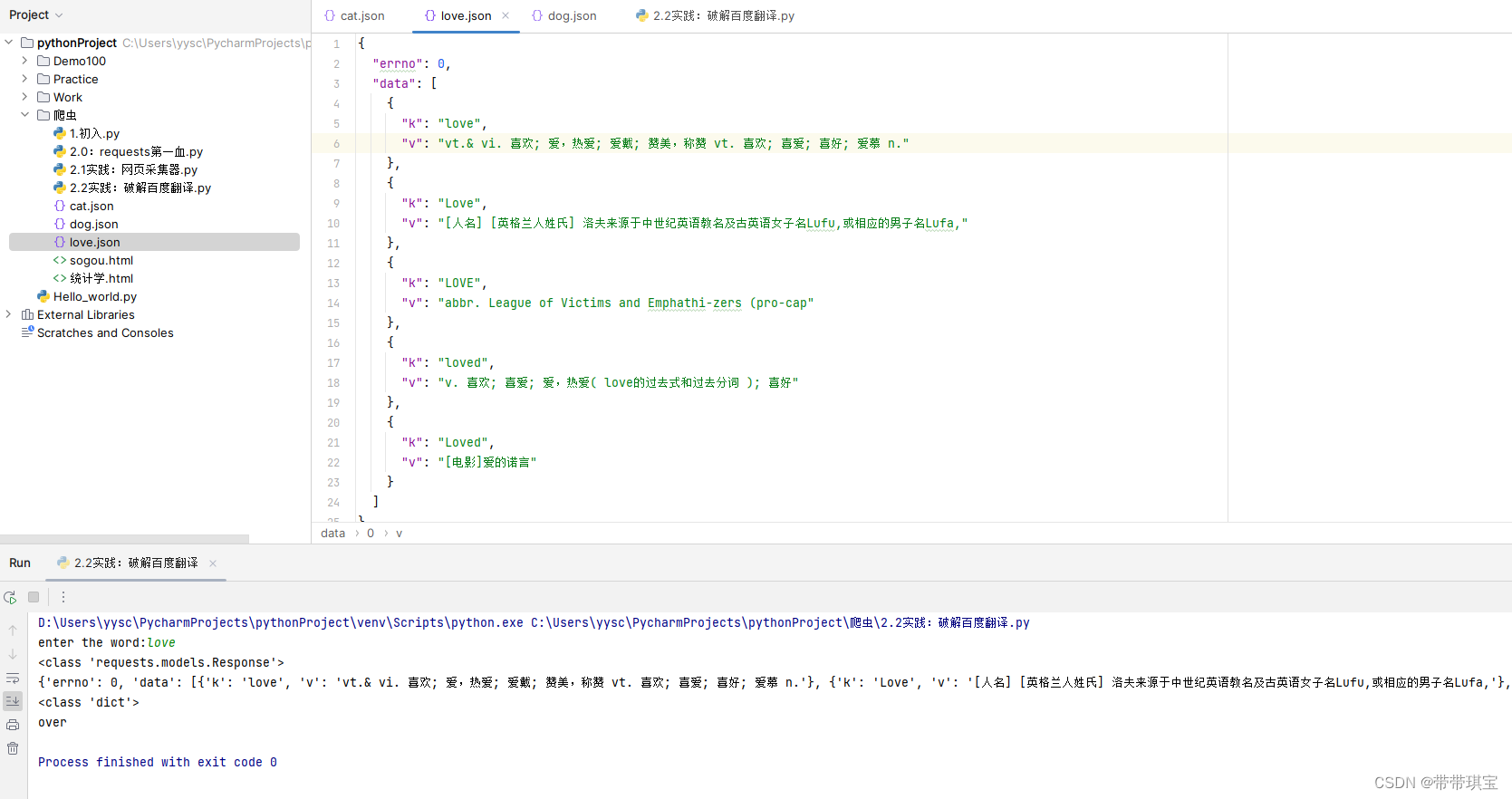Click the 爬虫 folder icon
The image size is (1512, 799).
point(43,115)
